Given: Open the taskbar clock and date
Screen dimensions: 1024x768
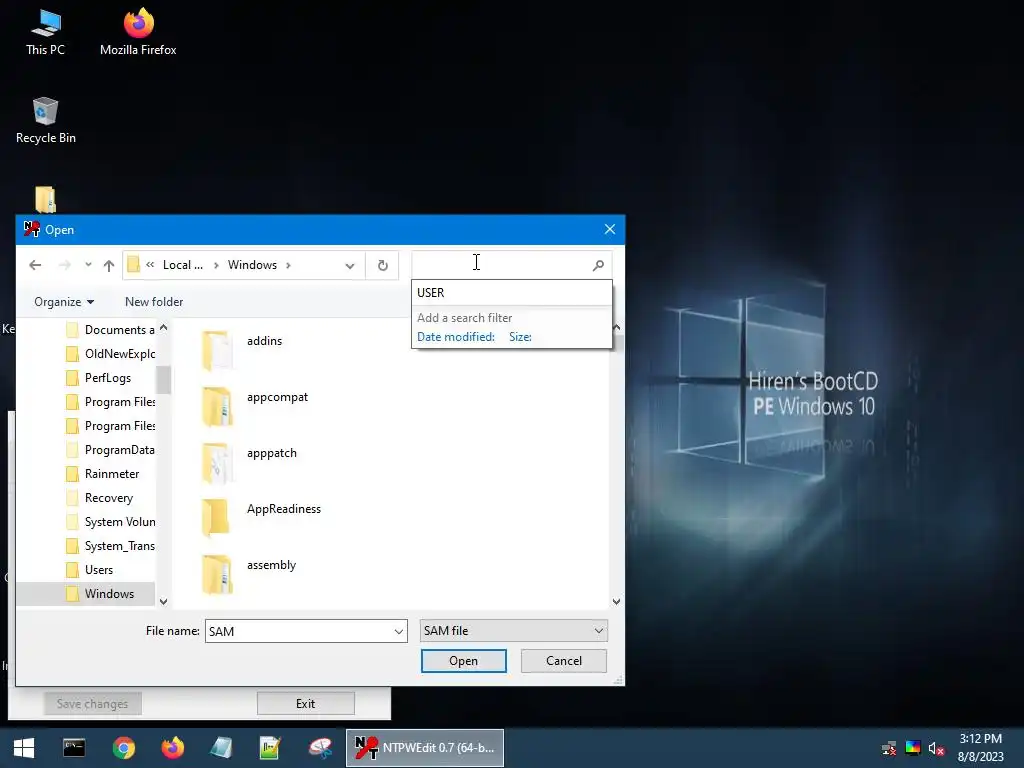Looking at the screenshot, I should click(x=980, y=748).
